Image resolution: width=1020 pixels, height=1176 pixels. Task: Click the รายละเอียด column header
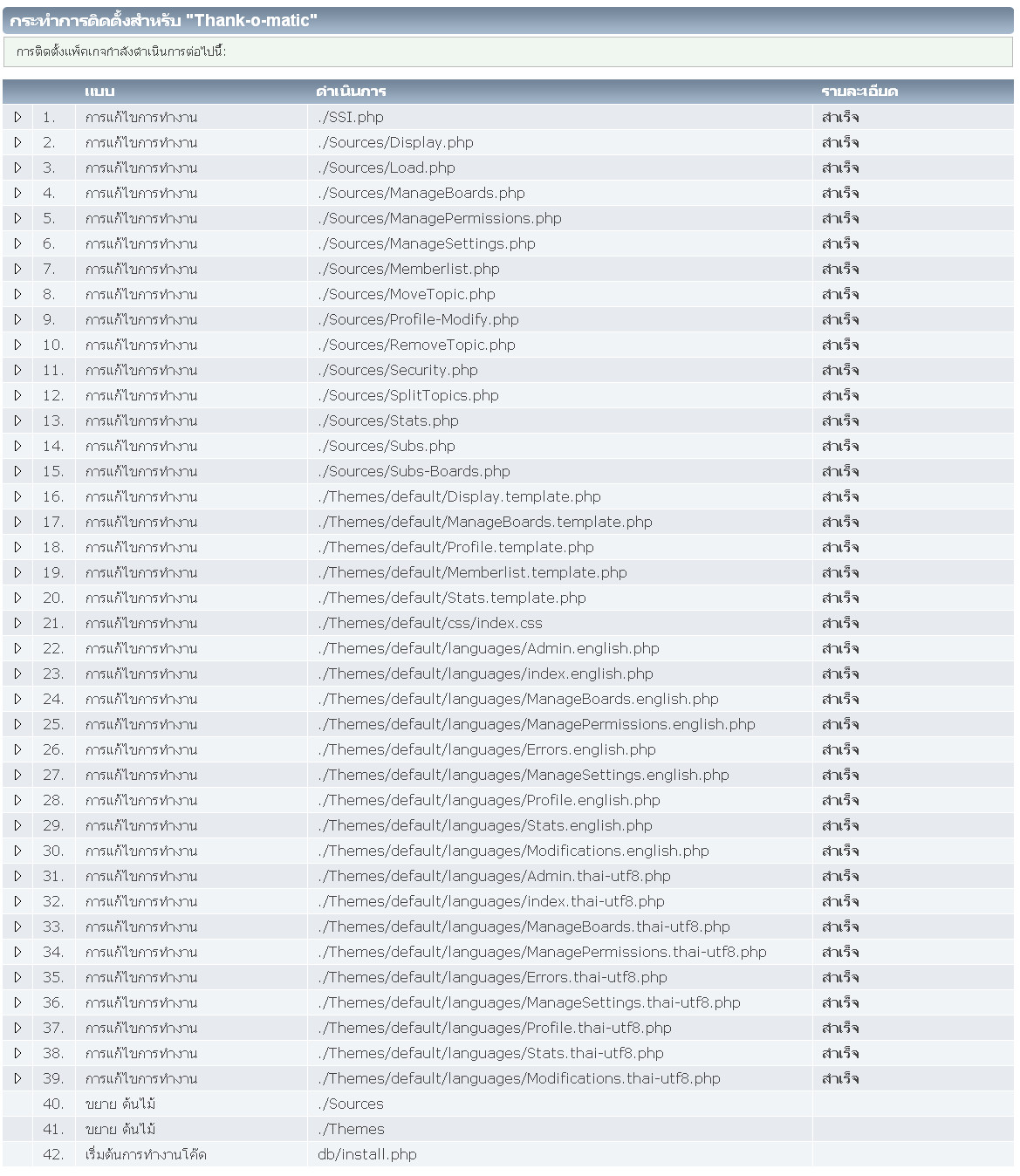[x=859, y=91]
